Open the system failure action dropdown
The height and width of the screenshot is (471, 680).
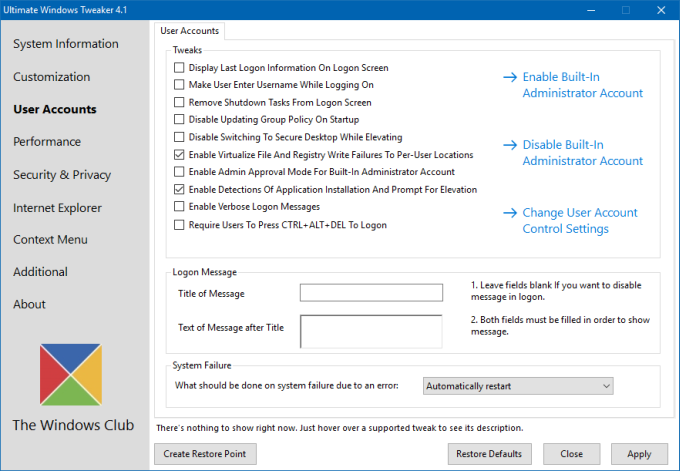[518, 386]
